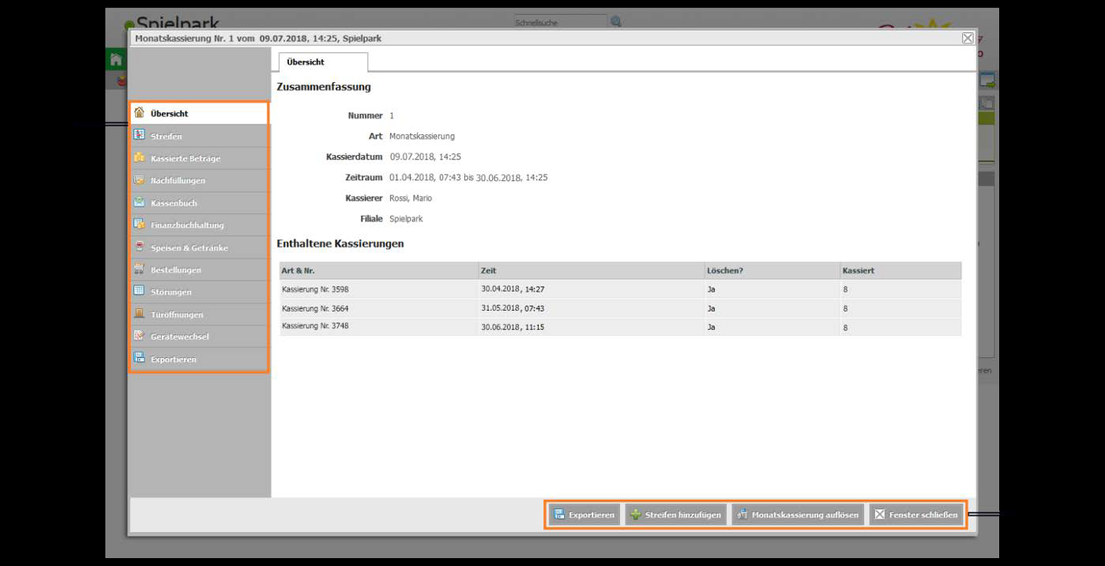
Task: Click the Zeit column header
Action: click(x=592, y=271)
